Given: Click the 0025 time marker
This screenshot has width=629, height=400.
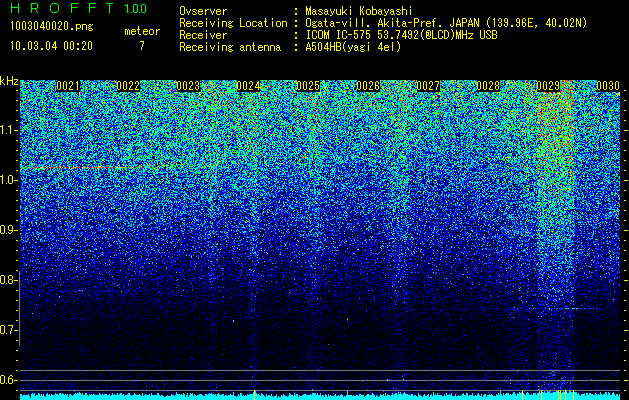Looking at the screenshot, I should 308,86.
